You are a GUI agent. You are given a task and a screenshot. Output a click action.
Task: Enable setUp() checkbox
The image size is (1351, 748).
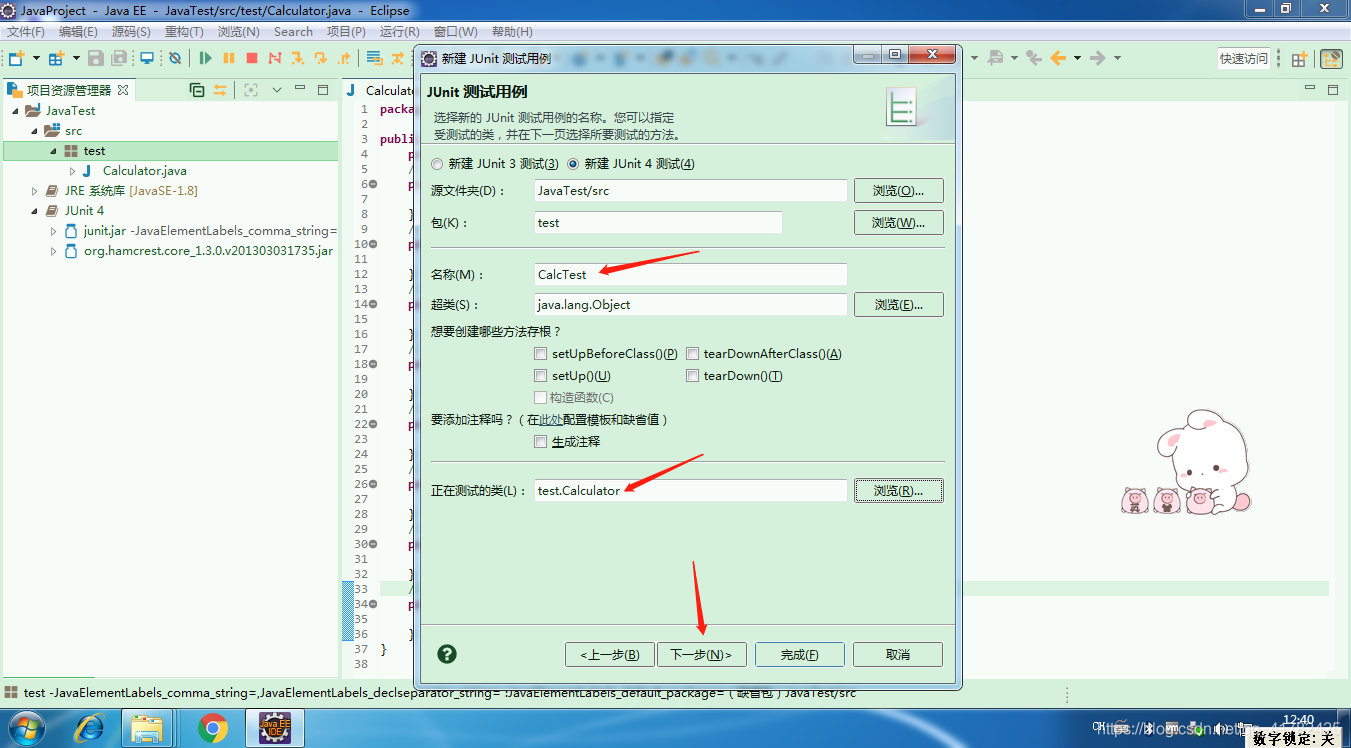tap(541, 376)
